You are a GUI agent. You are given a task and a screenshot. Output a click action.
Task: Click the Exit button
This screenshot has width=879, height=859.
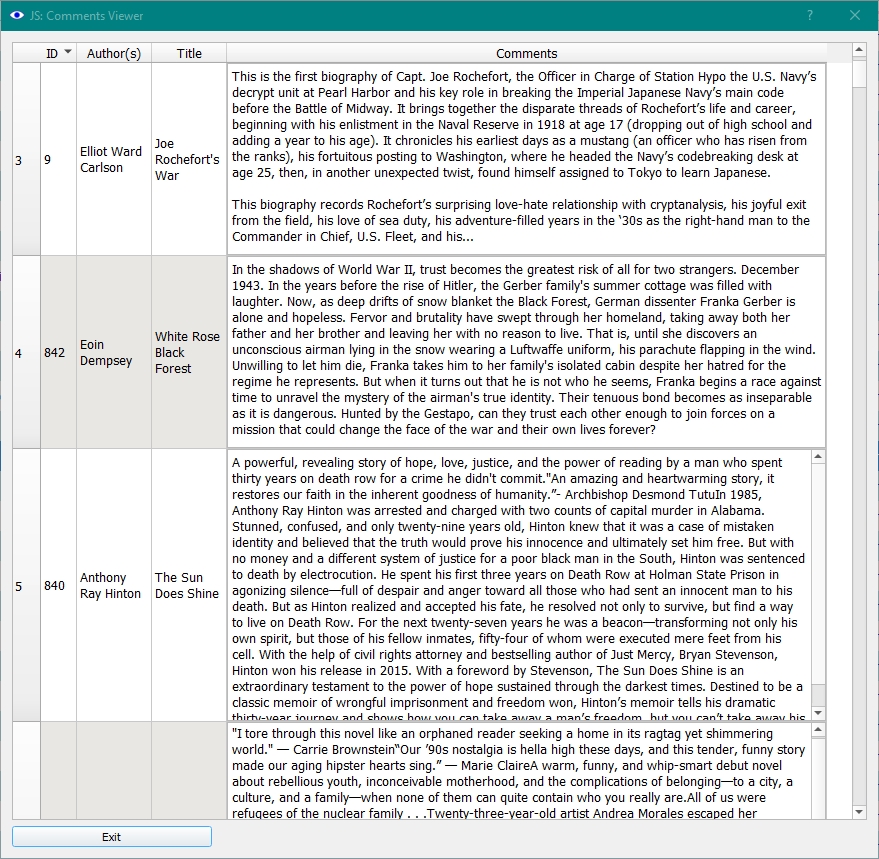[112, 837]
